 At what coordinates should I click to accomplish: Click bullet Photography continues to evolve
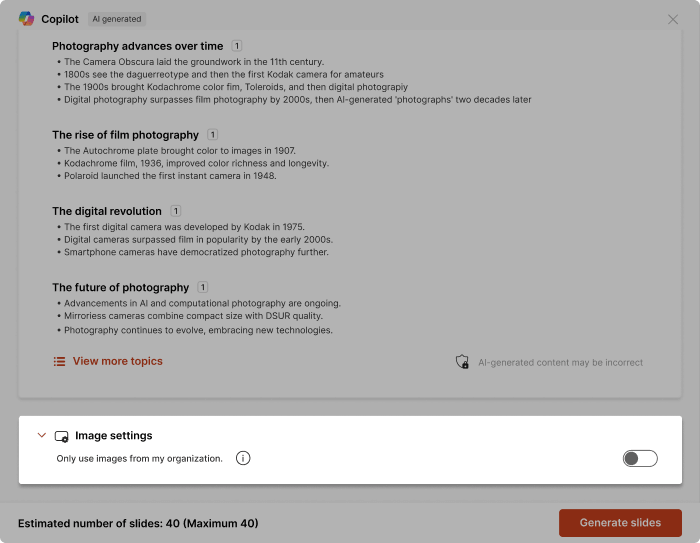click(198, 330)
